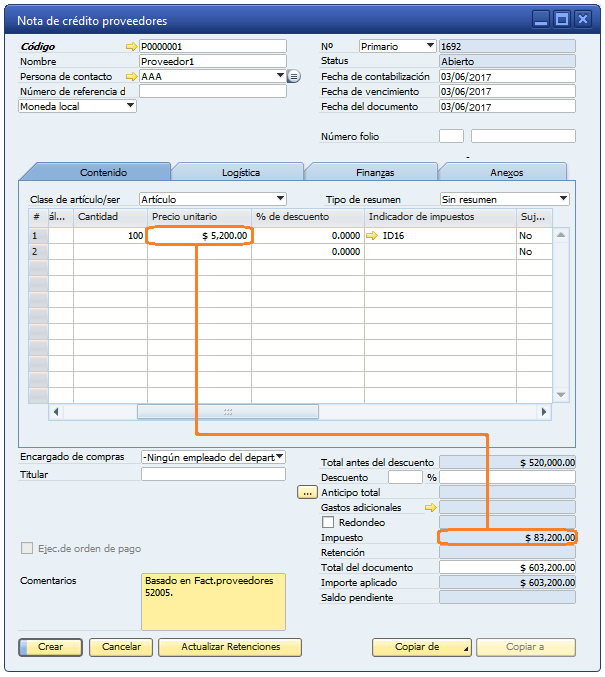The image size is (605, 677).
Task: Click the Comentarios yellow text box
Action: 213,601
